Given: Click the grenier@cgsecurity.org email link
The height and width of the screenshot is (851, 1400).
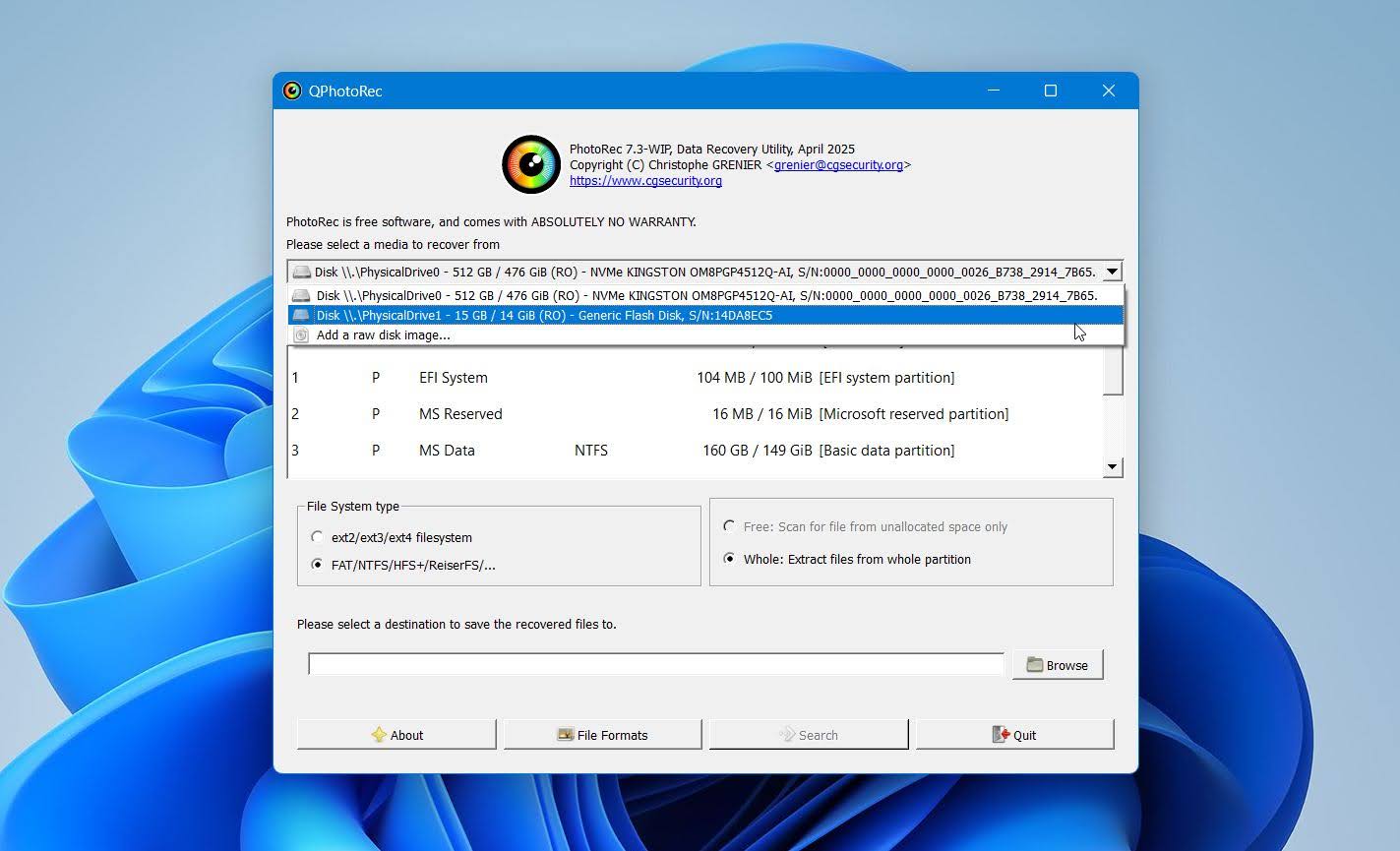Looking at the screenshot, I should [836, 164].
